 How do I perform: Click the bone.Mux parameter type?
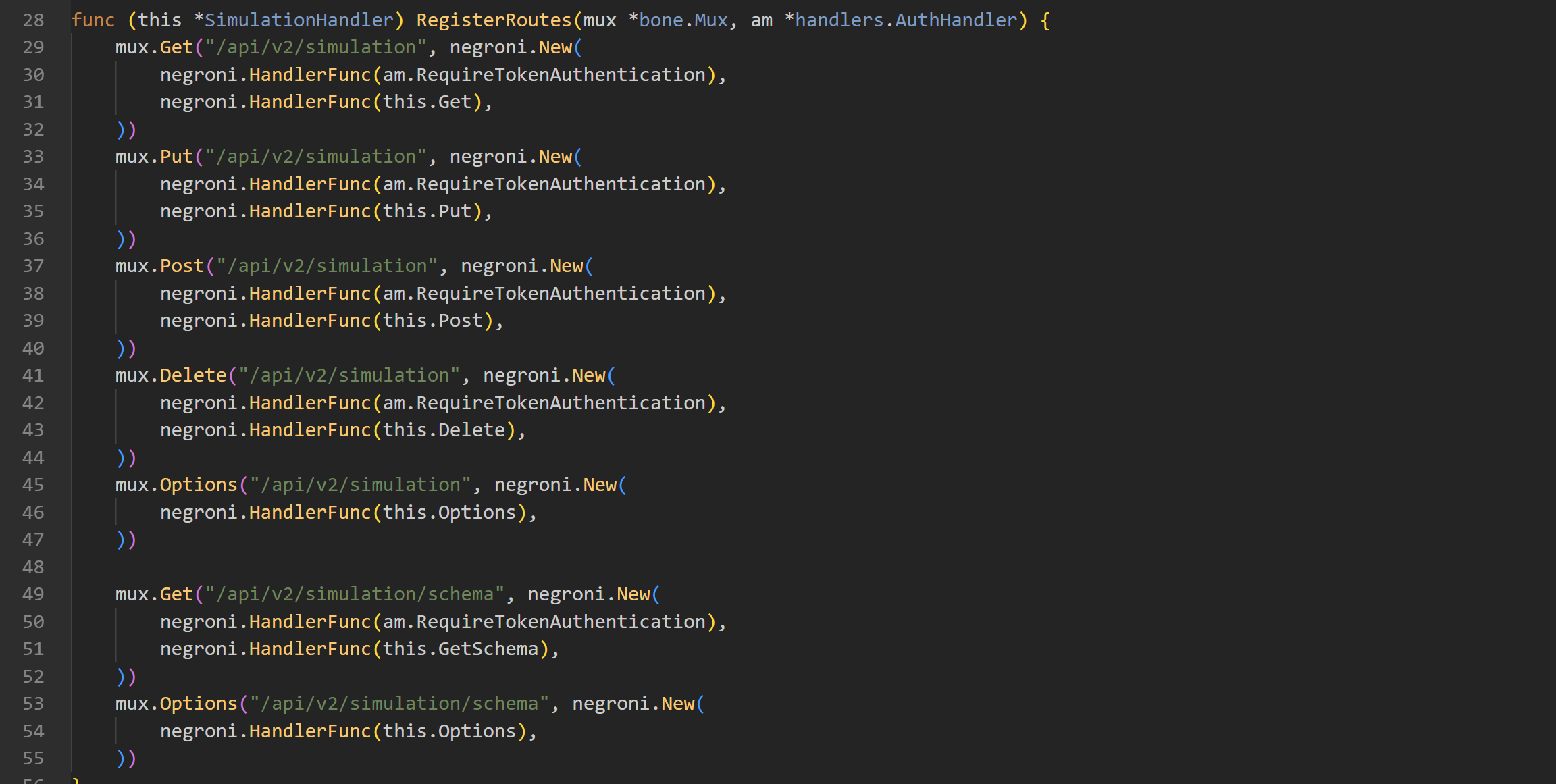(x=683, y=20)
